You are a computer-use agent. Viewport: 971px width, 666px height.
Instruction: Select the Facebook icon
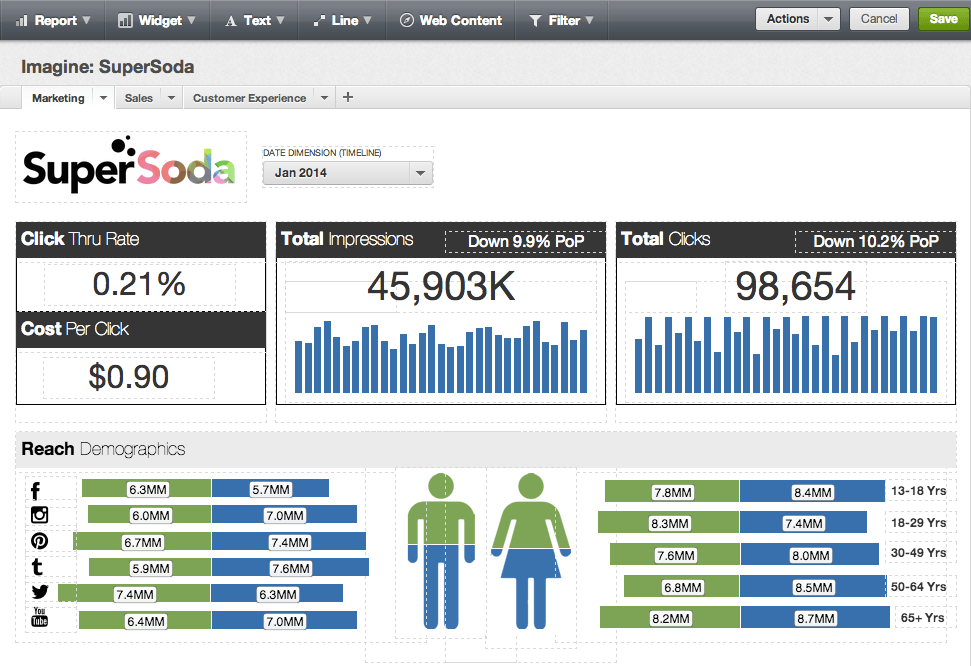[x=35, y=491]
